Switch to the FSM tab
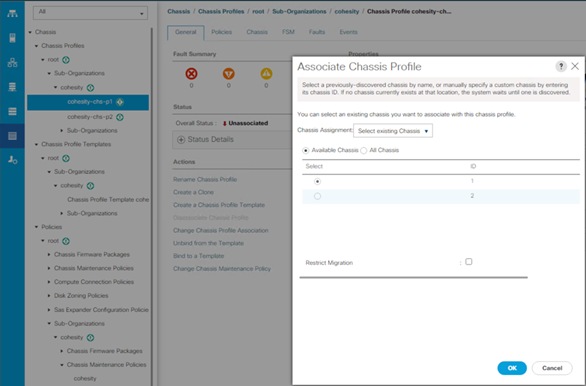Image resolution: width=586 pixels, height=386 pixels. (288, 32)
